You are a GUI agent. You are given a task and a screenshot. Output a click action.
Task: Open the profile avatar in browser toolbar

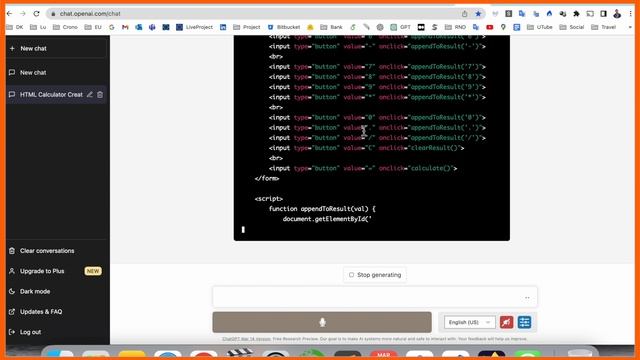pyautogui.click(x=617, y=14)
